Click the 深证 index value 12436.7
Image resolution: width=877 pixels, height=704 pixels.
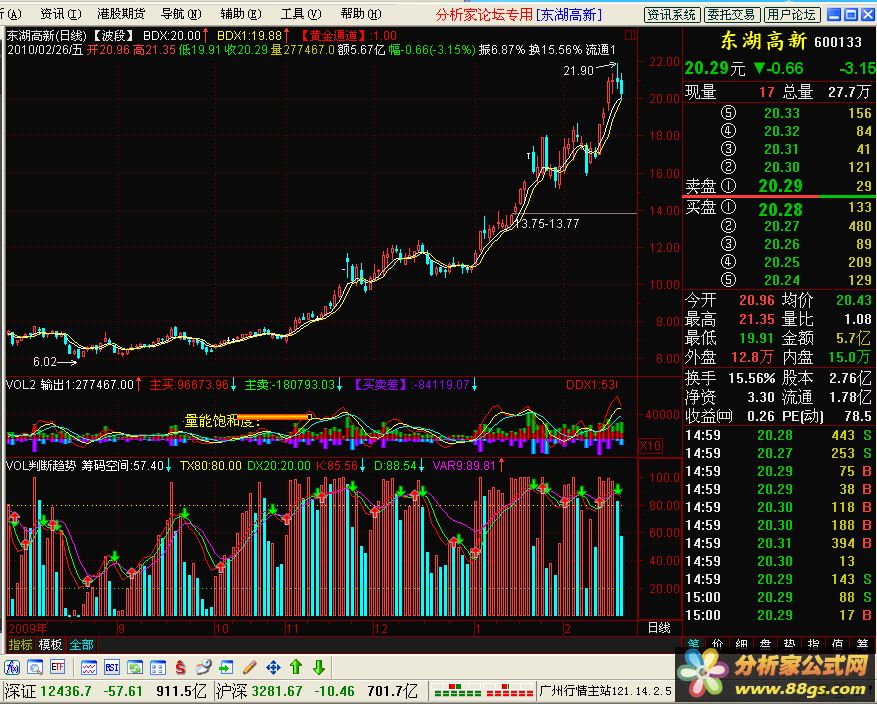(x=65, y=691)
